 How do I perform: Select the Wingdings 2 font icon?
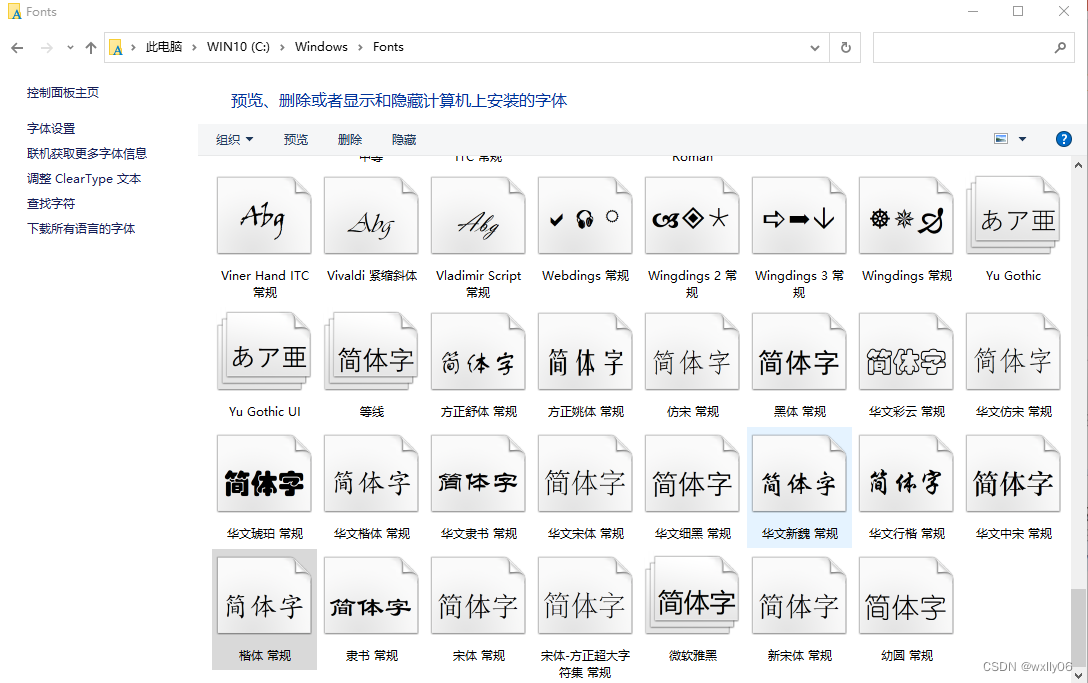(x=692, y=215)
